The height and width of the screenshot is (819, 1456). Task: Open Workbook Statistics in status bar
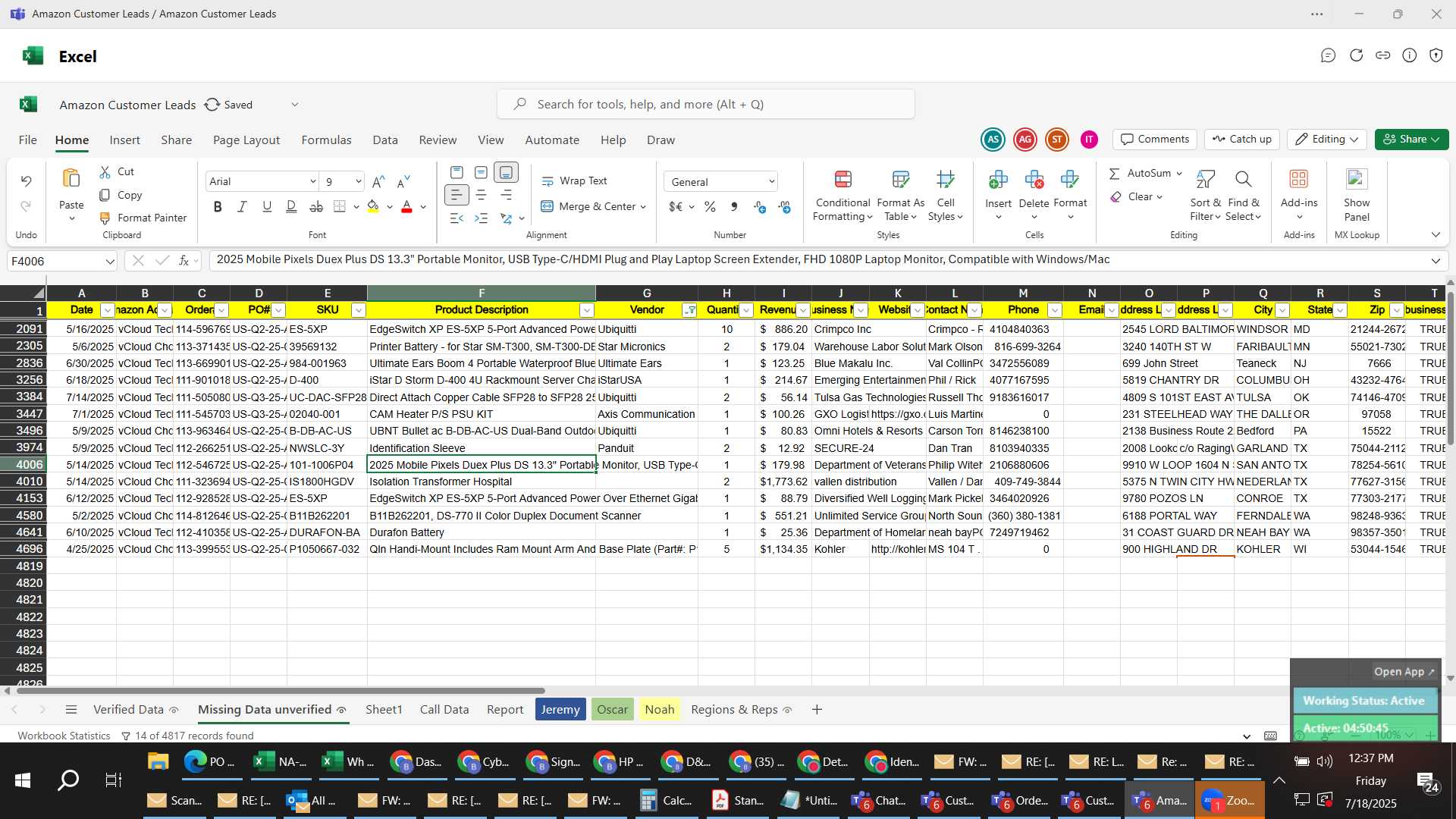click(64, 736)
